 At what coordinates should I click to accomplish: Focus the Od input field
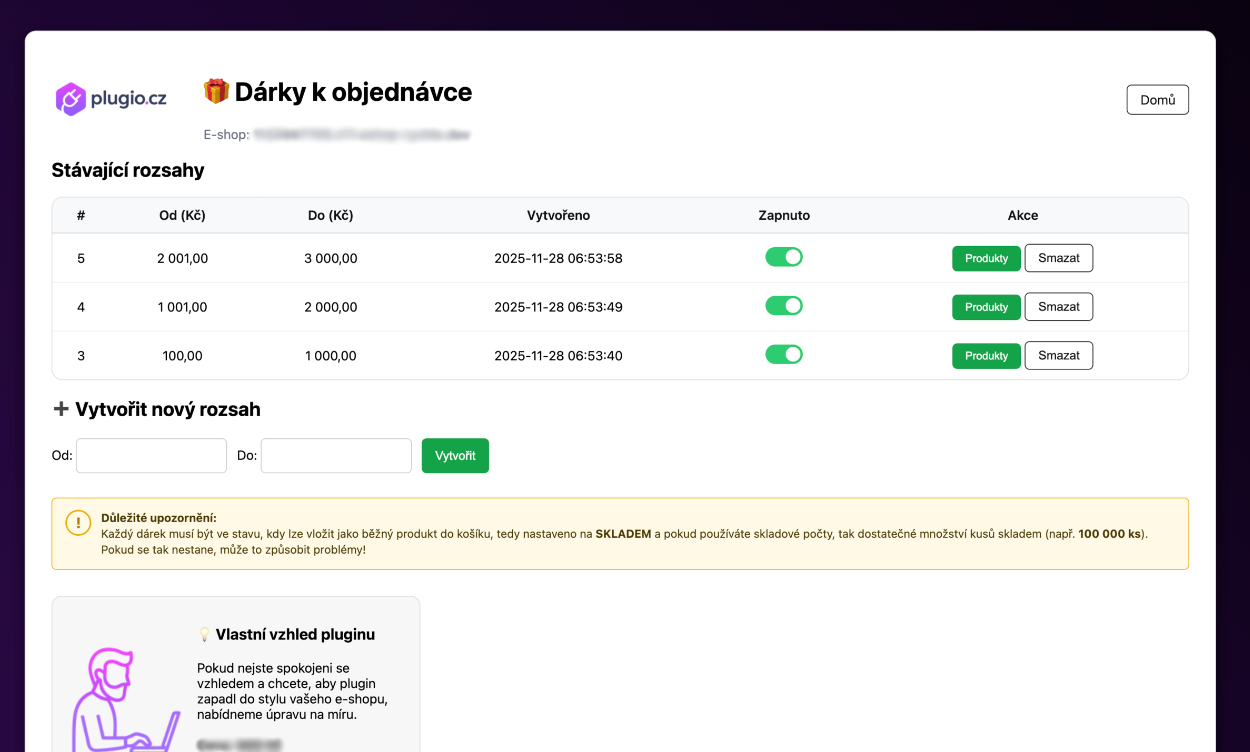coord(151,456)
